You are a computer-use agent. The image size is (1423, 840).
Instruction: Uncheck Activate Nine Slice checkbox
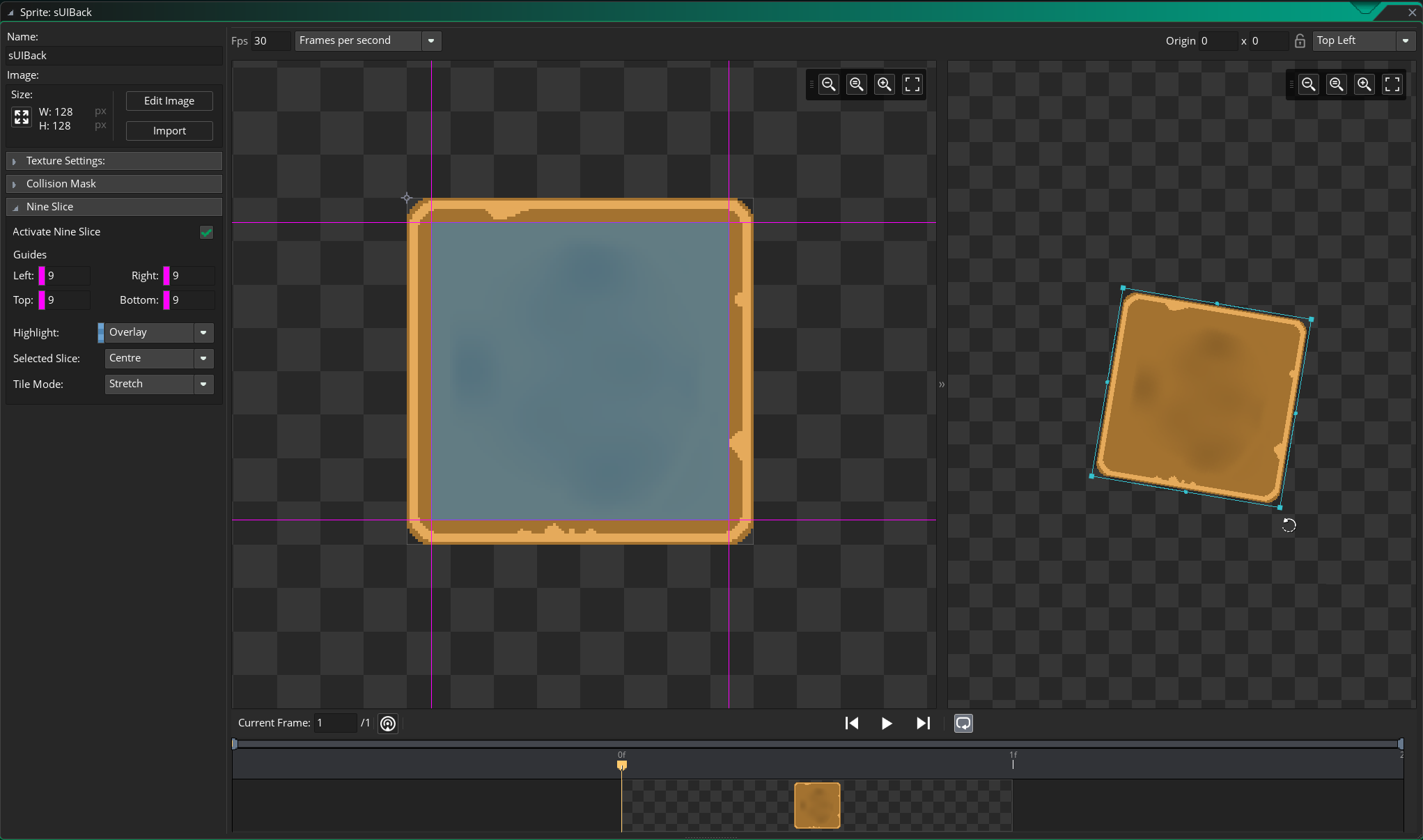(x=206, y=232)
